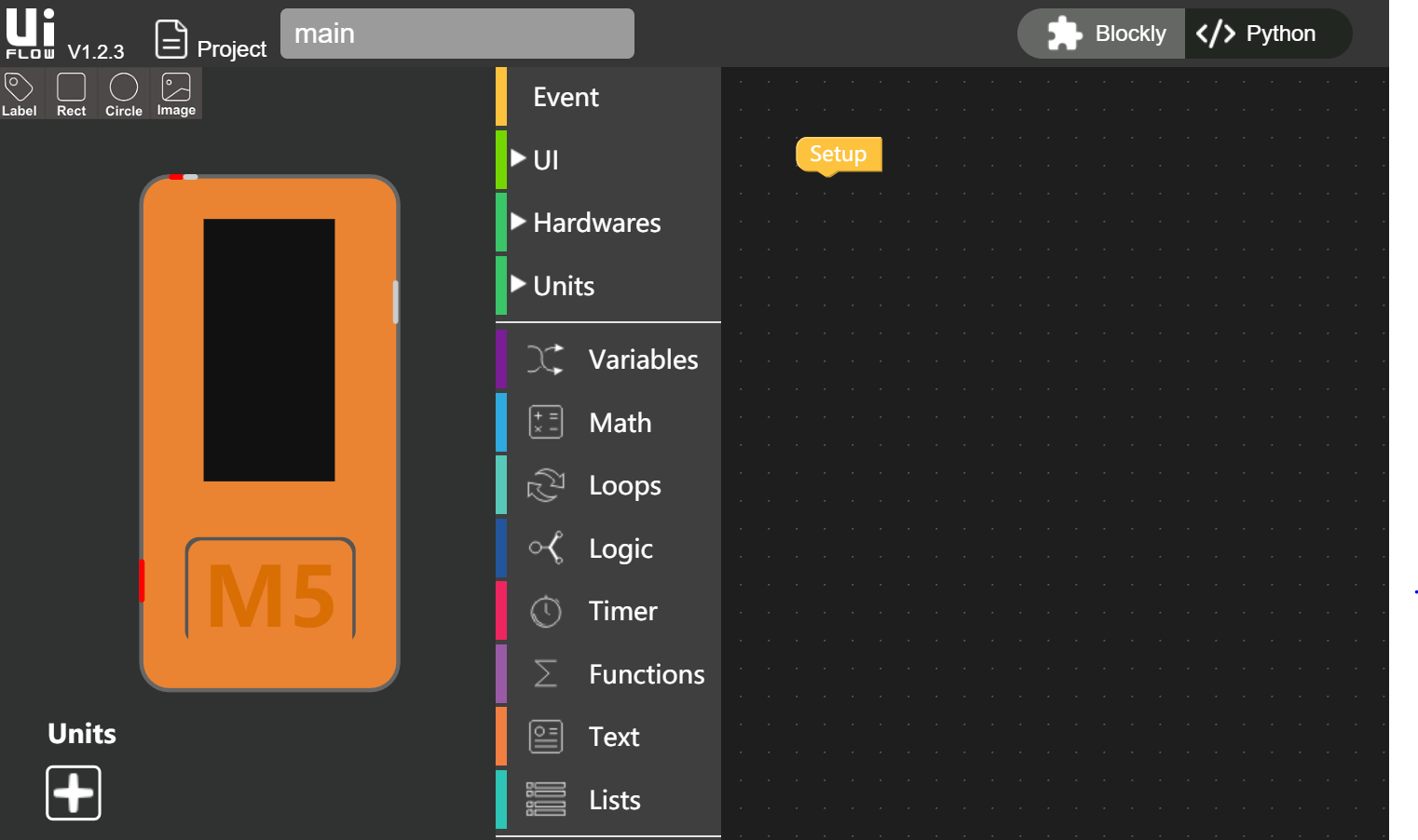Click the black device screen preview

tap(269, 350)
